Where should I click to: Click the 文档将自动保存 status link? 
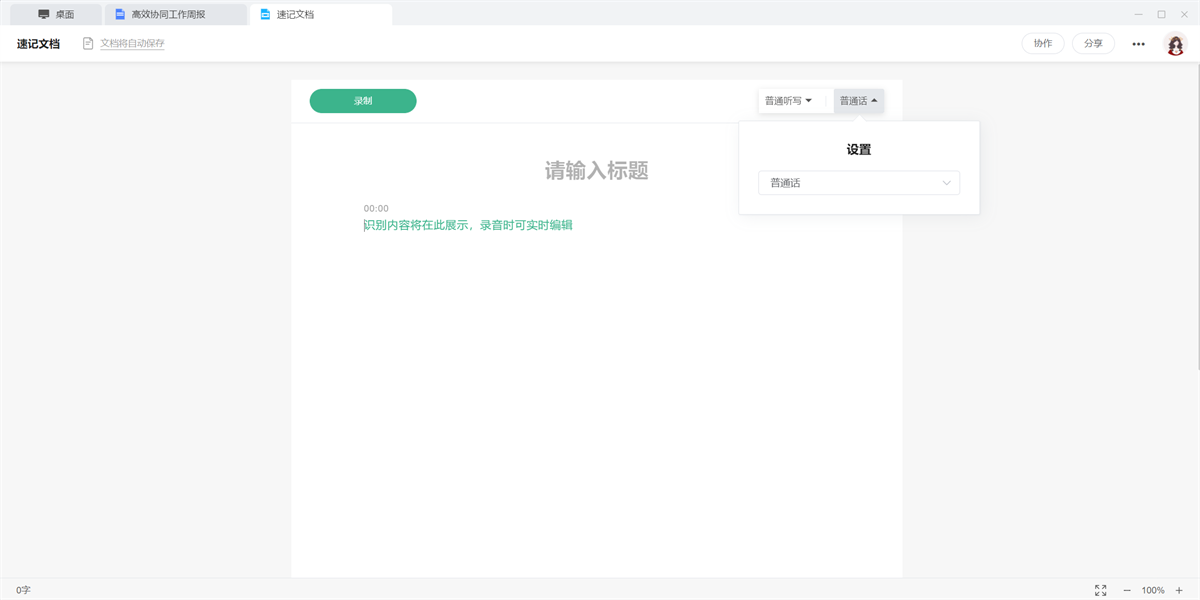pyautogui.click(x=132, y=44)
